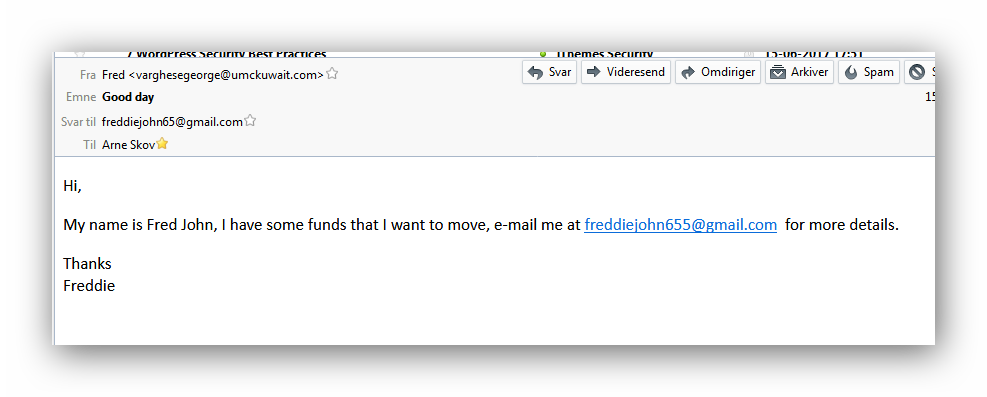The image size is (987, 397).
Task: Open the freddiejohn655@gmail.com link
Action: click(680, 225)
